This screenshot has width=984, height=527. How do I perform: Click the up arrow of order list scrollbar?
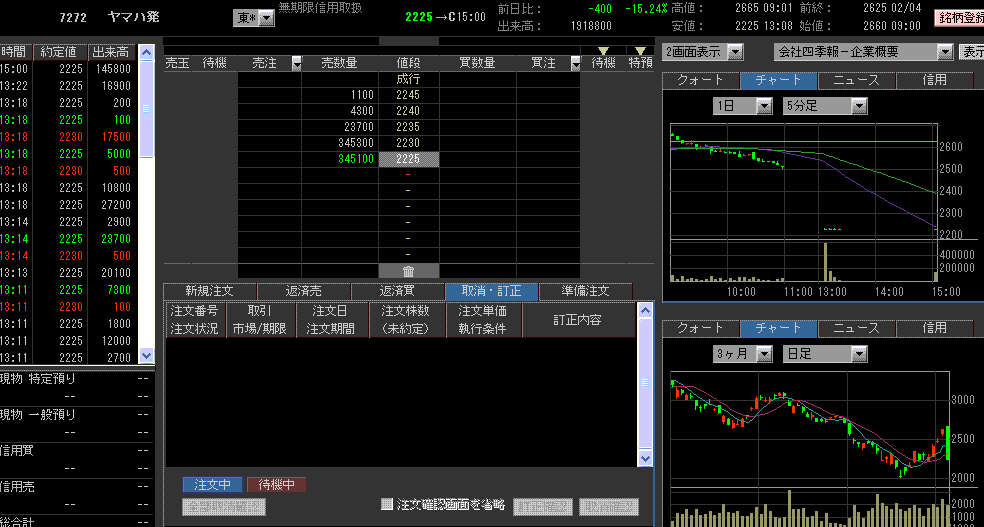coord(645,311)
